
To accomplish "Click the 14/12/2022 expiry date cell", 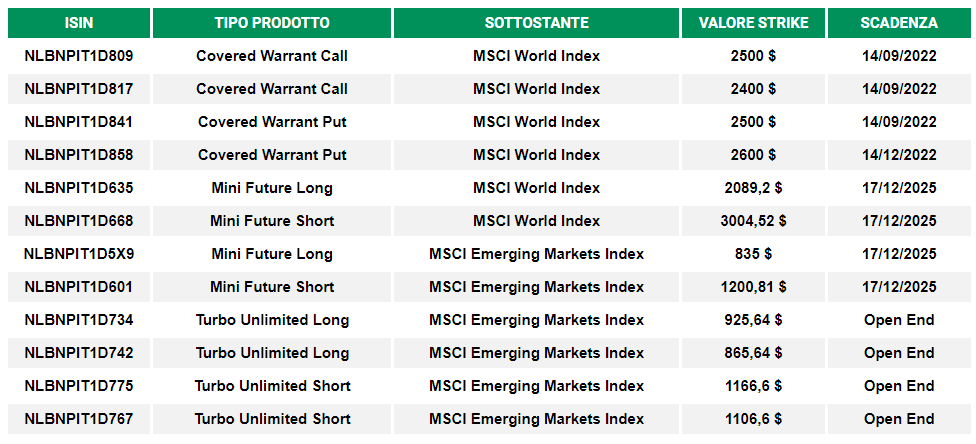I will click(899, 155).
